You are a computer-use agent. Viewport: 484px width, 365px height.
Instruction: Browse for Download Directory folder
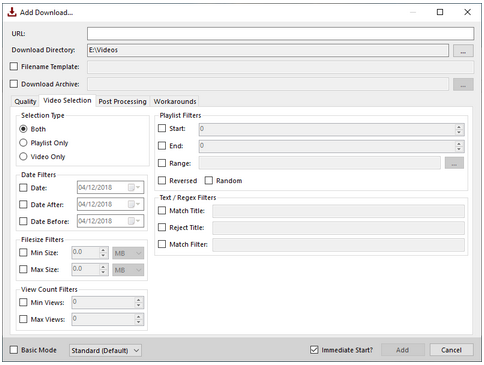point(463,51)
